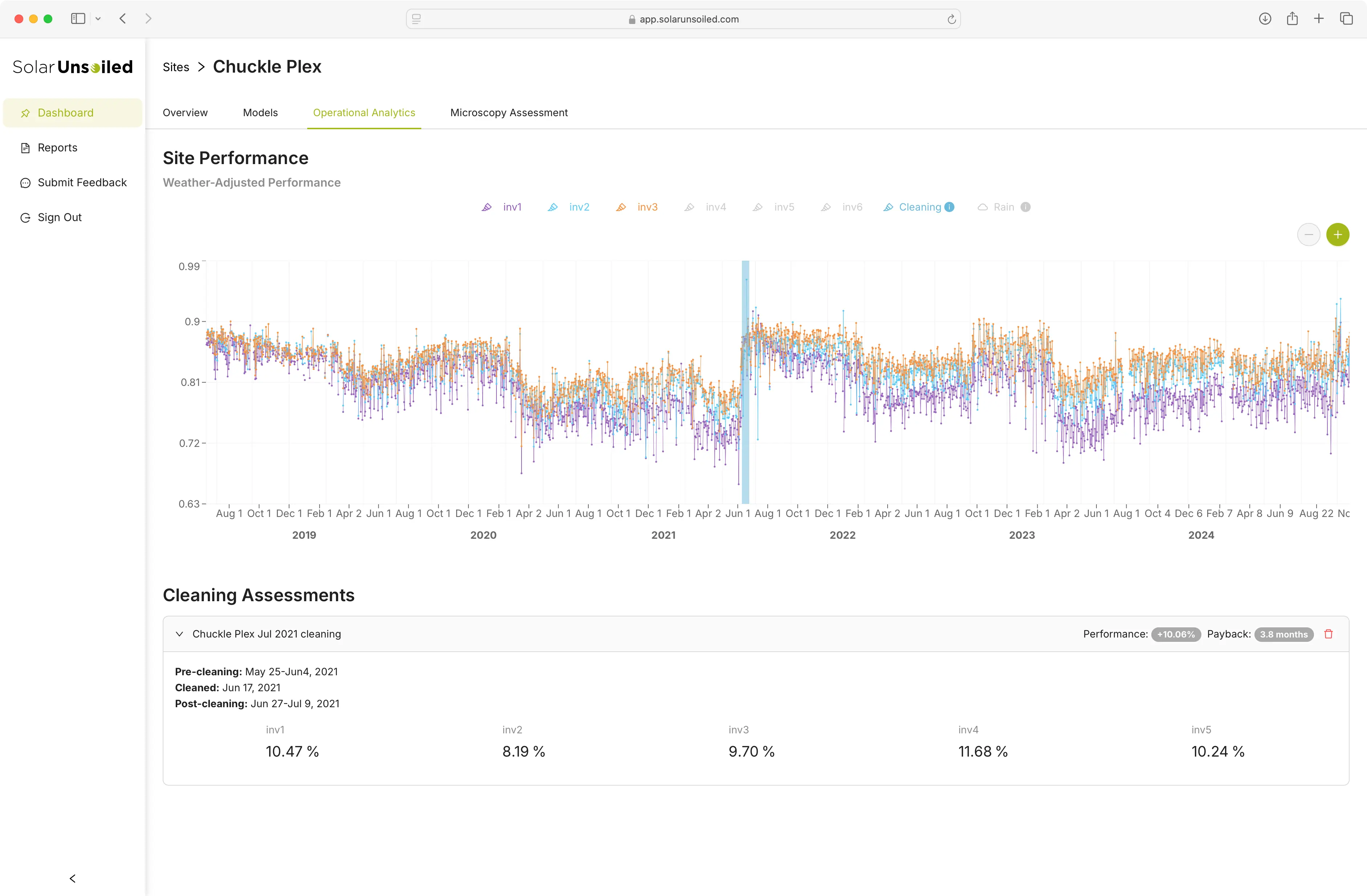This screenshot has height=896, width=1367.
Task: Open Safari share icon
Action: [1292, 19]
